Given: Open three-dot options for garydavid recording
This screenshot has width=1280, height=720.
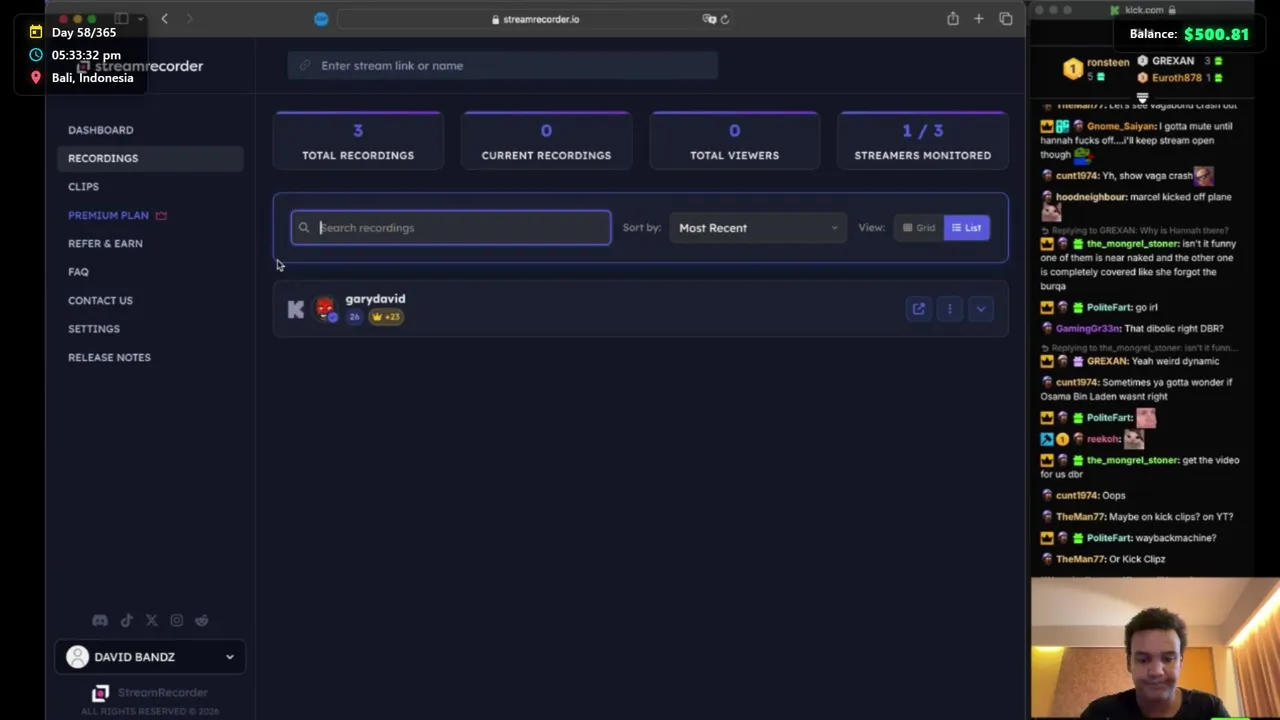Looking at the screenshot, I should coord(950,309).
